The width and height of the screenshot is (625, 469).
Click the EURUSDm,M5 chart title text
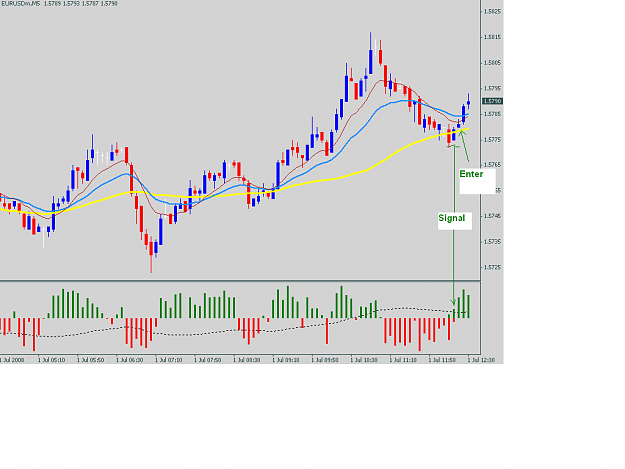[20, 4]
